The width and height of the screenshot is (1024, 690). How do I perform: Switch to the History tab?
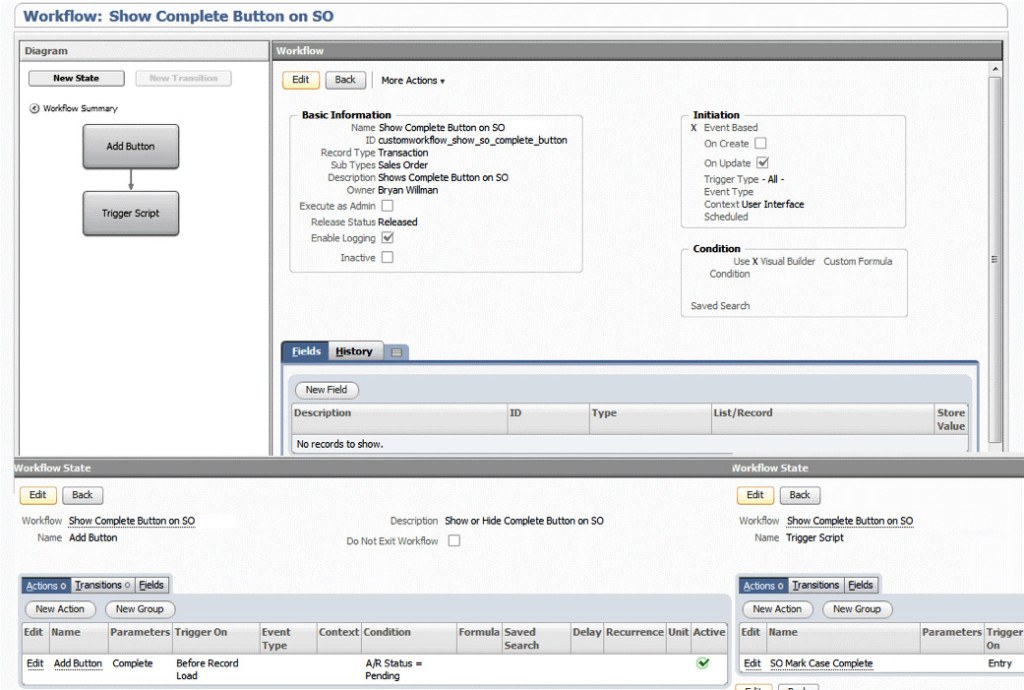(x=354, y=351)
